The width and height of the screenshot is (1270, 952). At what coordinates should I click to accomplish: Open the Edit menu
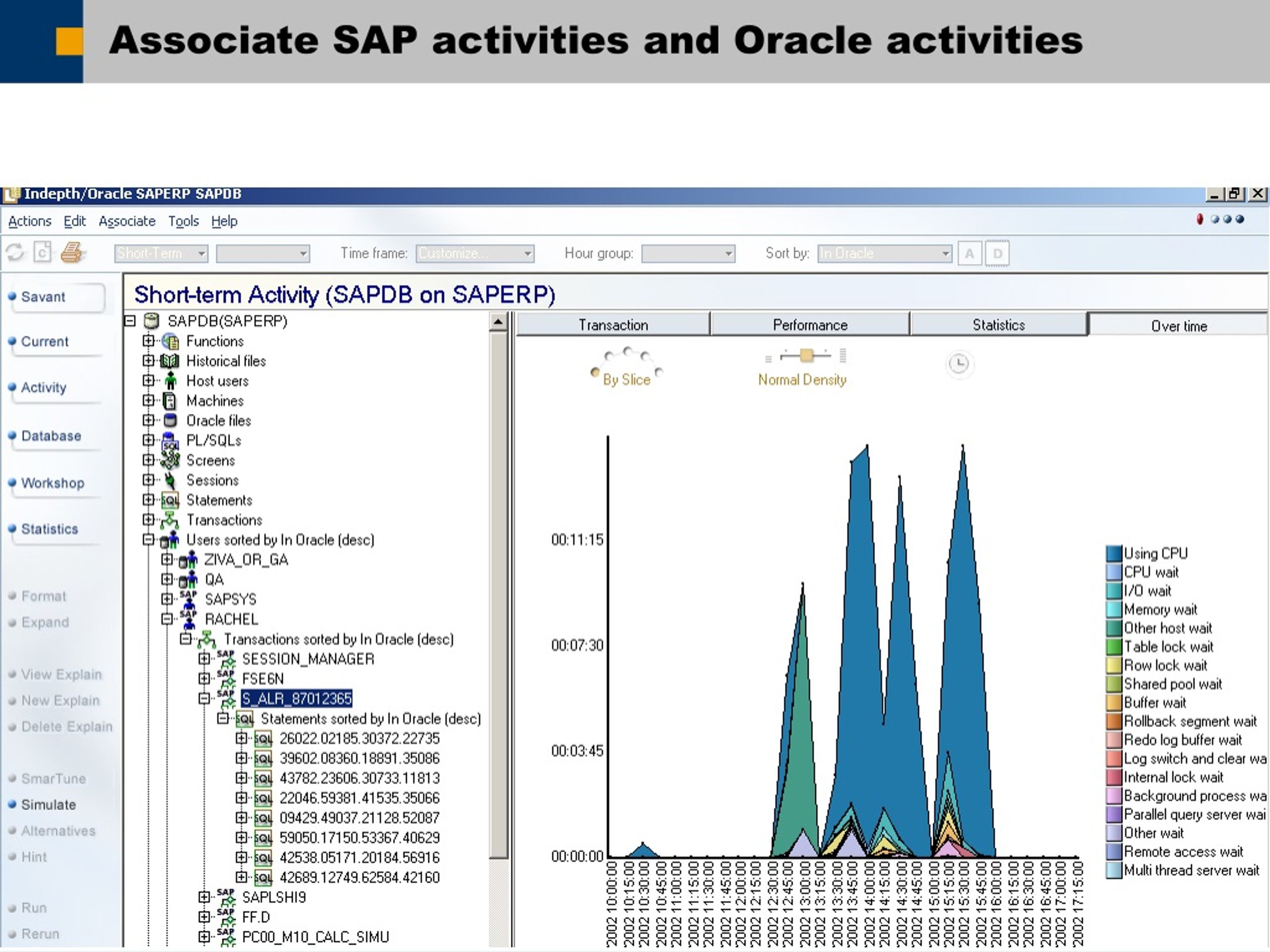point(74,221)
